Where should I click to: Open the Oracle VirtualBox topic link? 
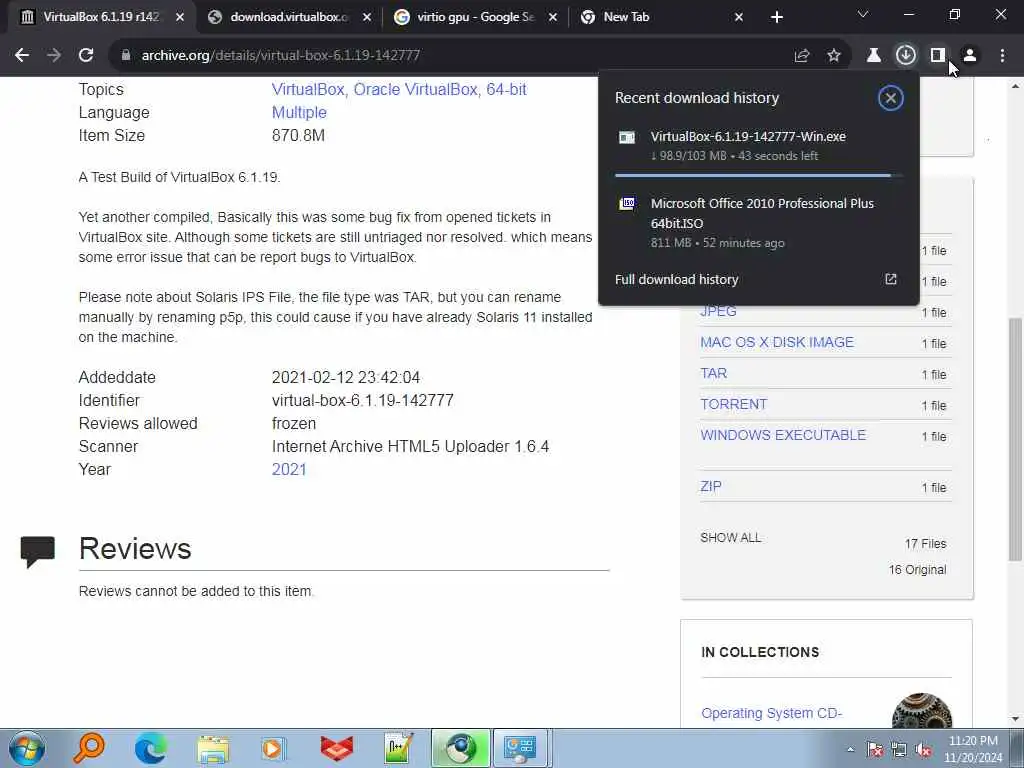tap(417, 89)
